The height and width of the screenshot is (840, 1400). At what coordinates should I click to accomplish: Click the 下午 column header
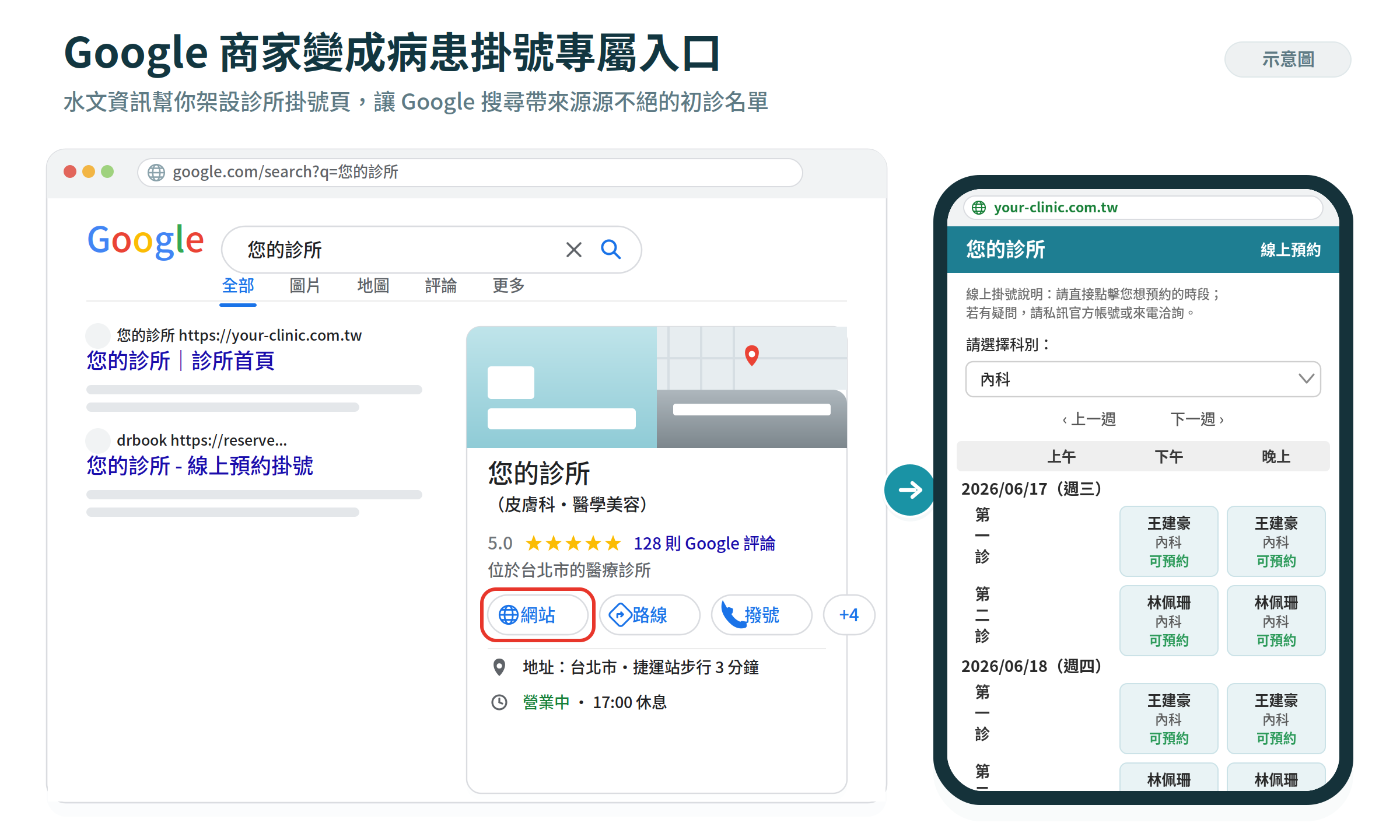coord(1169,457)
